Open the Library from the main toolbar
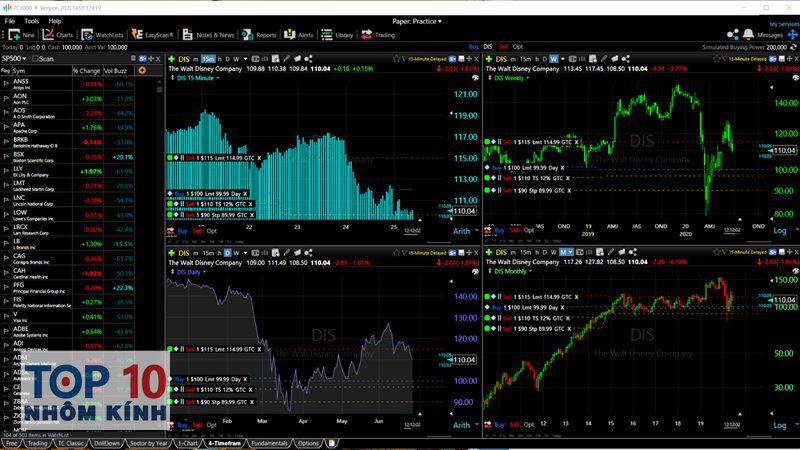Viewport: 800px width, 450px height. click(337, 35)
